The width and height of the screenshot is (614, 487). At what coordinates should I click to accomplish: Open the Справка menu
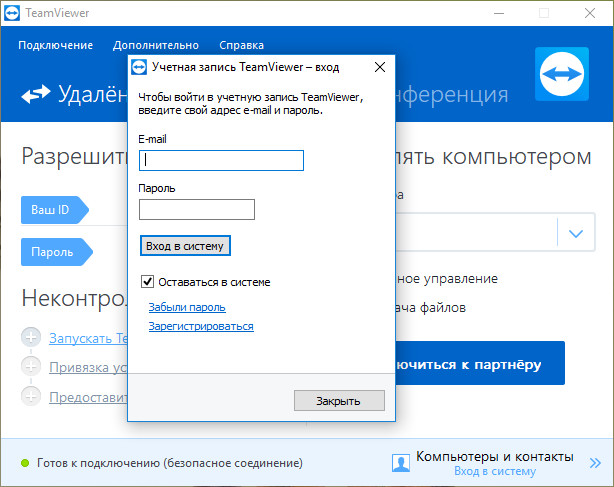pos(241,45)
